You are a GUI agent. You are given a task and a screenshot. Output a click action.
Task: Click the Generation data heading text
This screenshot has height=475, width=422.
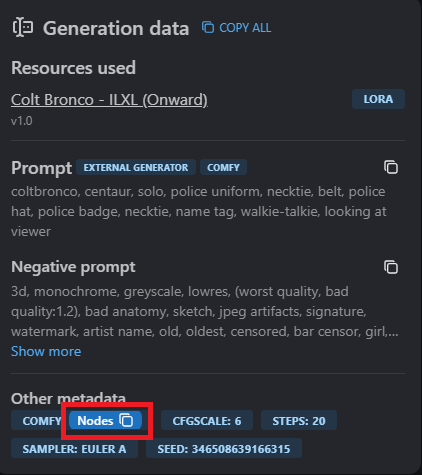click(x=116, y=28)
